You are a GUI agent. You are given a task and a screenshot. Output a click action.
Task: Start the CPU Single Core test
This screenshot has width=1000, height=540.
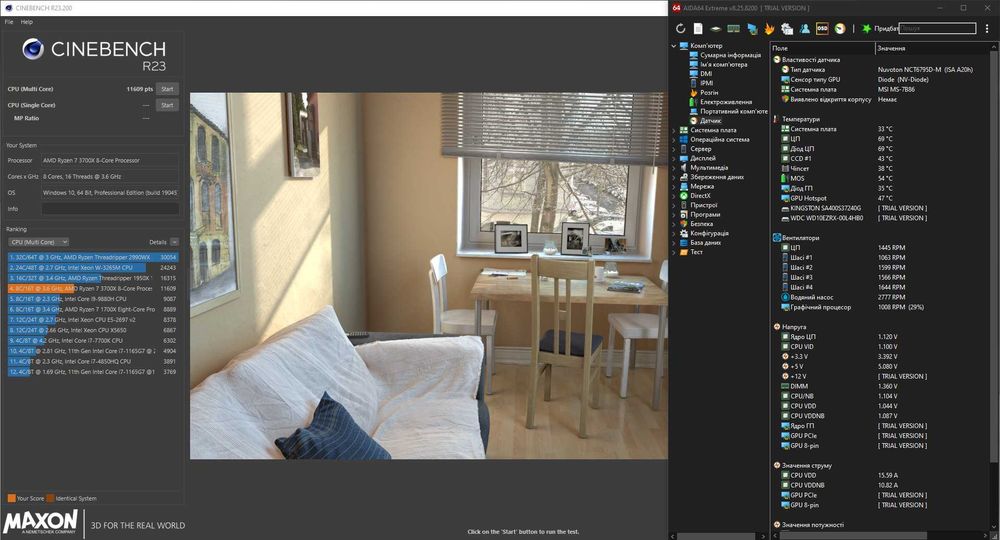coord(167,105)
